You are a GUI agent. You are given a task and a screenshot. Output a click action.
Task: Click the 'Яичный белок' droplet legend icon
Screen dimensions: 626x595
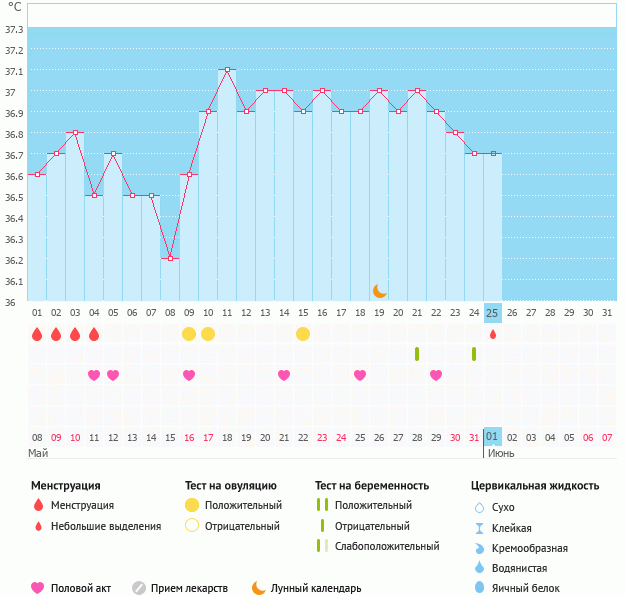479,588
